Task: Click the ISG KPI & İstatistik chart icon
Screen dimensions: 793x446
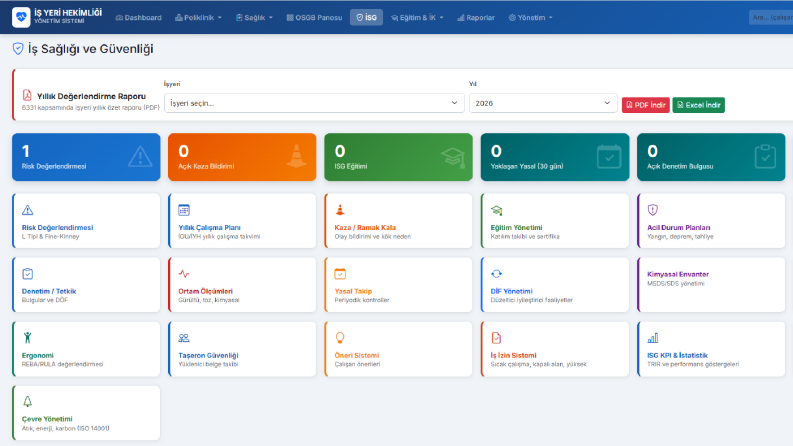Action: 652,338
